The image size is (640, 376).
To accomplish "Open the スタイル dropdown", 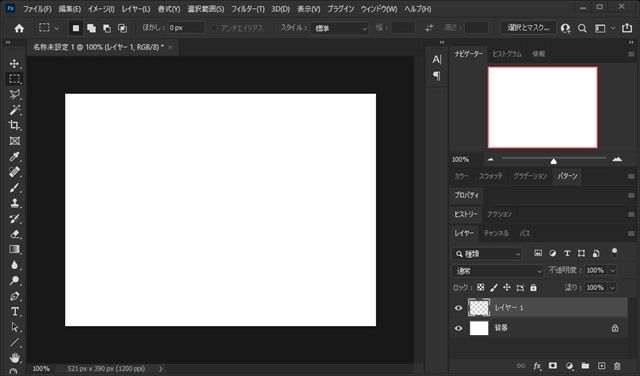I will [340, 28].
